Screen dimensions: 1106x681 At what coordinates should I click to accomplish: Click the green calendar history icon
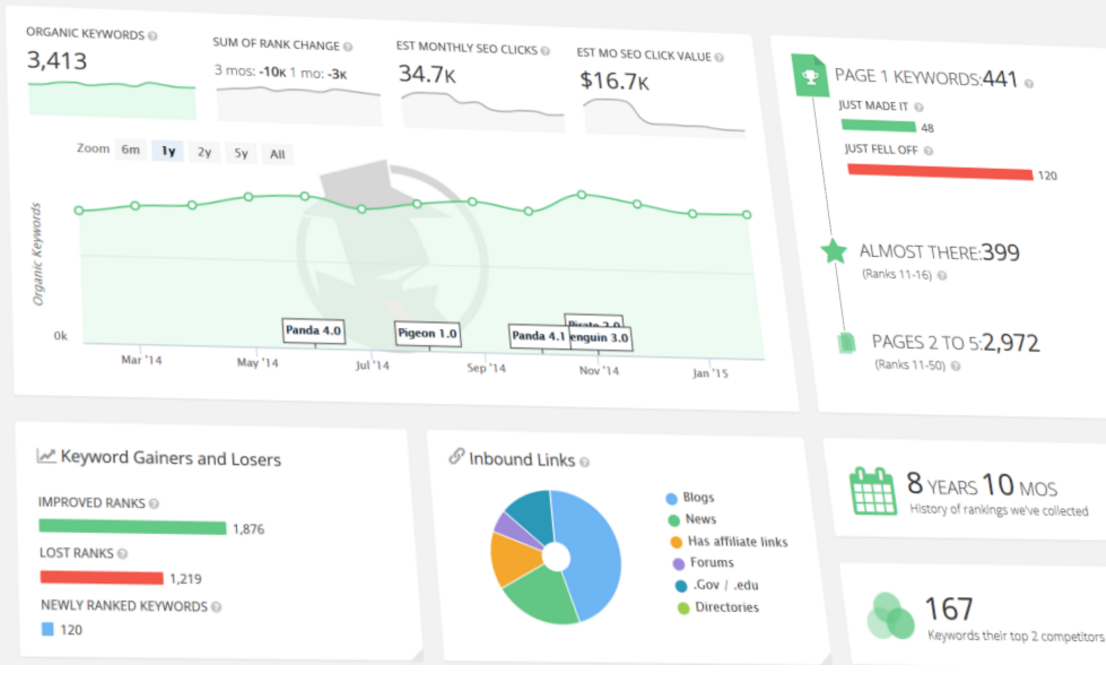tap(873, 490)
